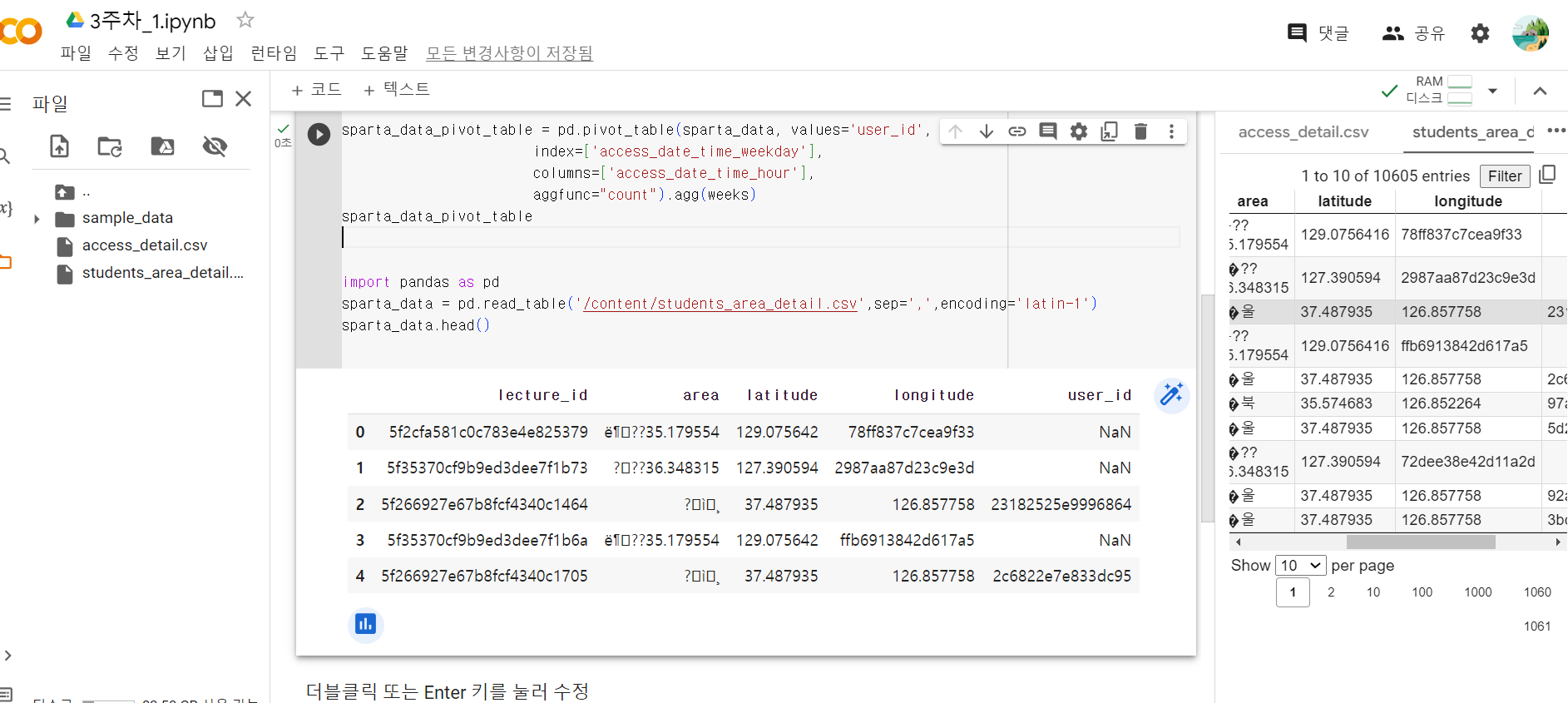Image resolution: width=1568 pixels, height=703 pixels.
Task: Star the notebook 3주차_1.ipynb
Action: (245, 19)
